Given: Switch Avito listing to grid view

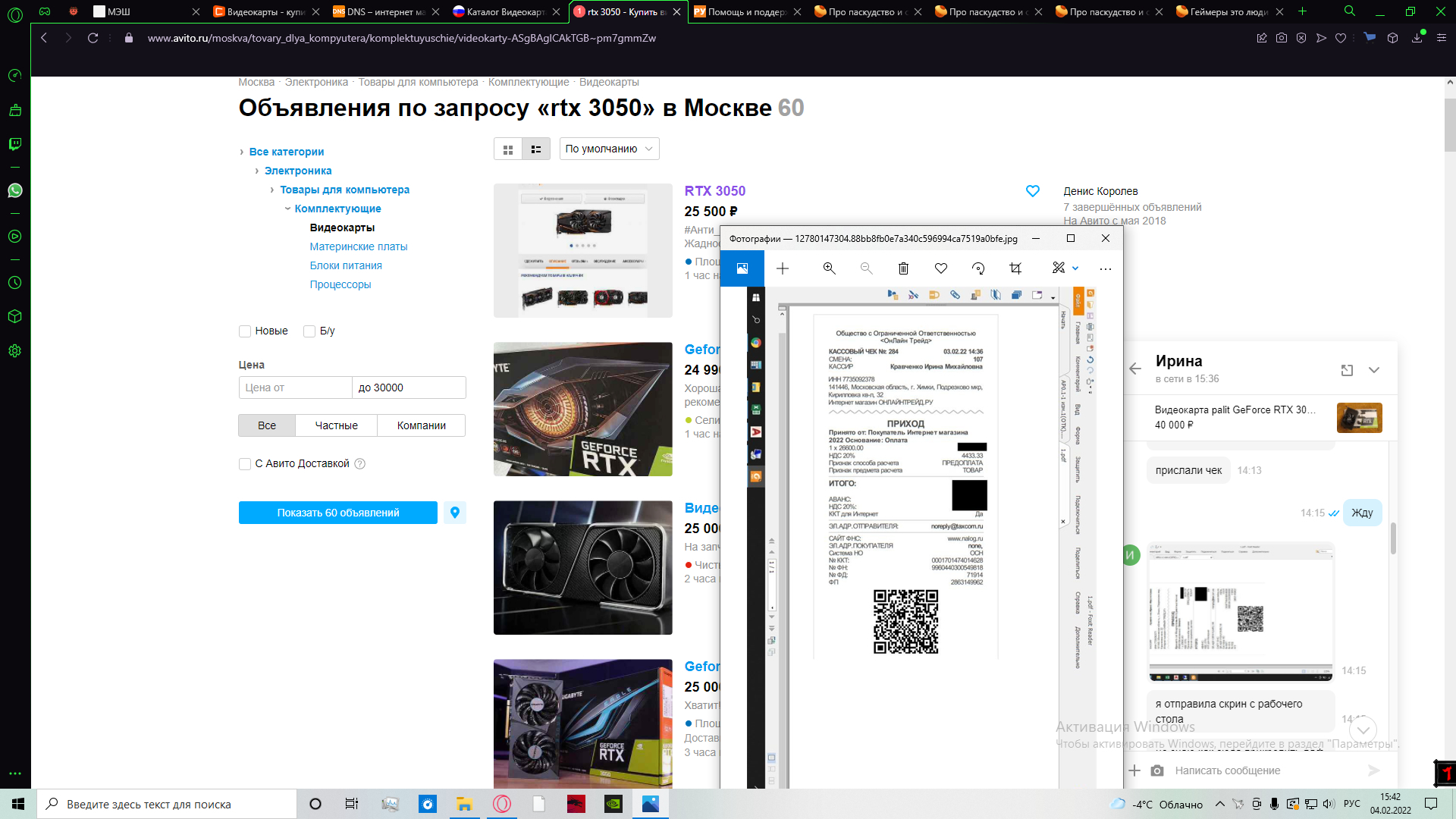Looking at the screenshot, I should 508,149.
